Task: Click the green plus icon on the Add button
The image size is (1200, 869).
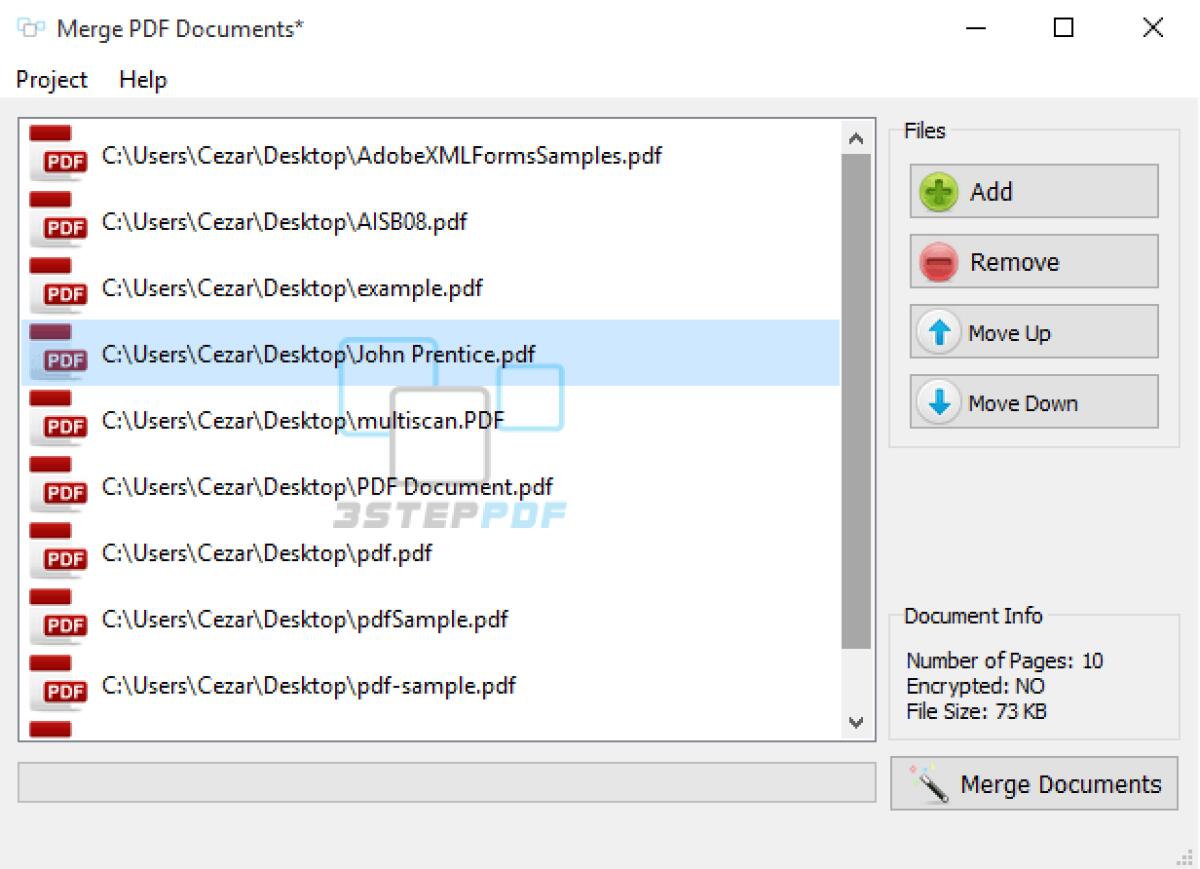Action: coord(939,191)
